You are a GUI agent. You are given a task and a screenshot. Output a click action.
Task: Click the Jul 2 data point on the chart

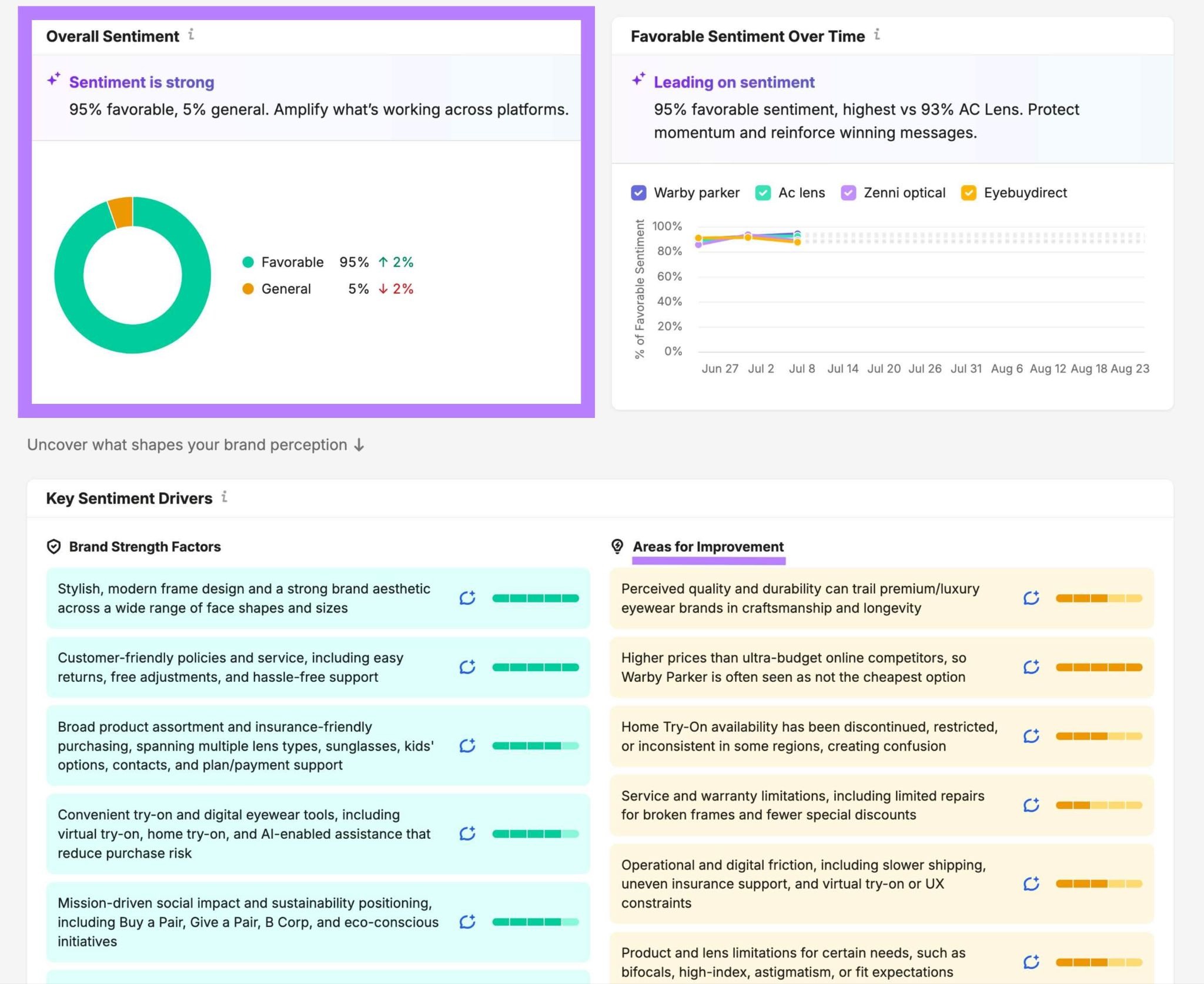748,236
